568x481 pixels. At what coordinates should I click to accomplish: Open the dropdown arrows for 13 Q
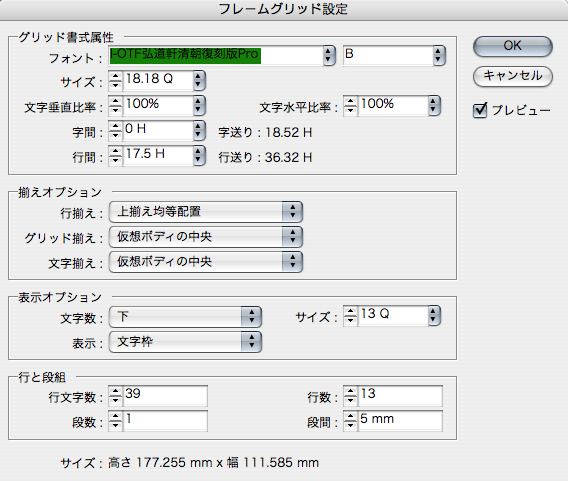click(434, 315)
